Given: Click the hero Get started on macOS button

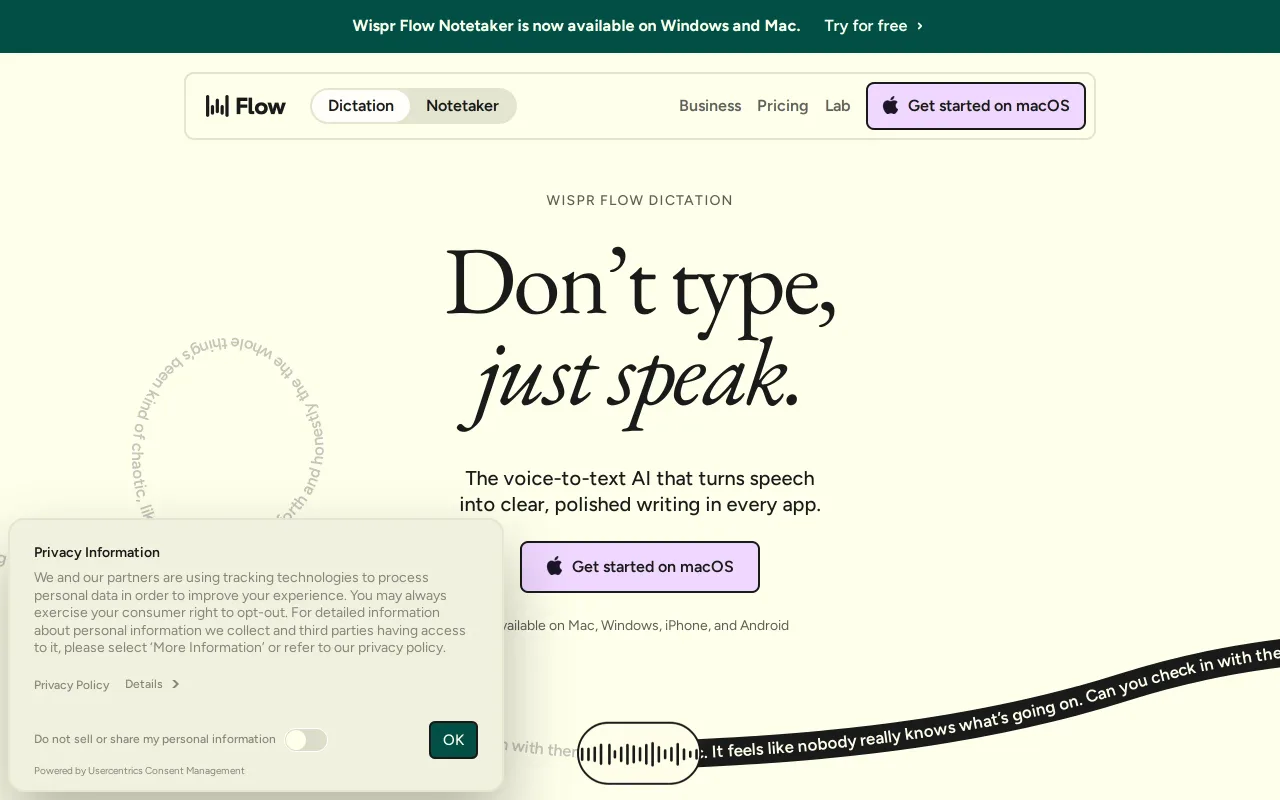Looking at the screenshot, I should [x=640, y=567].
